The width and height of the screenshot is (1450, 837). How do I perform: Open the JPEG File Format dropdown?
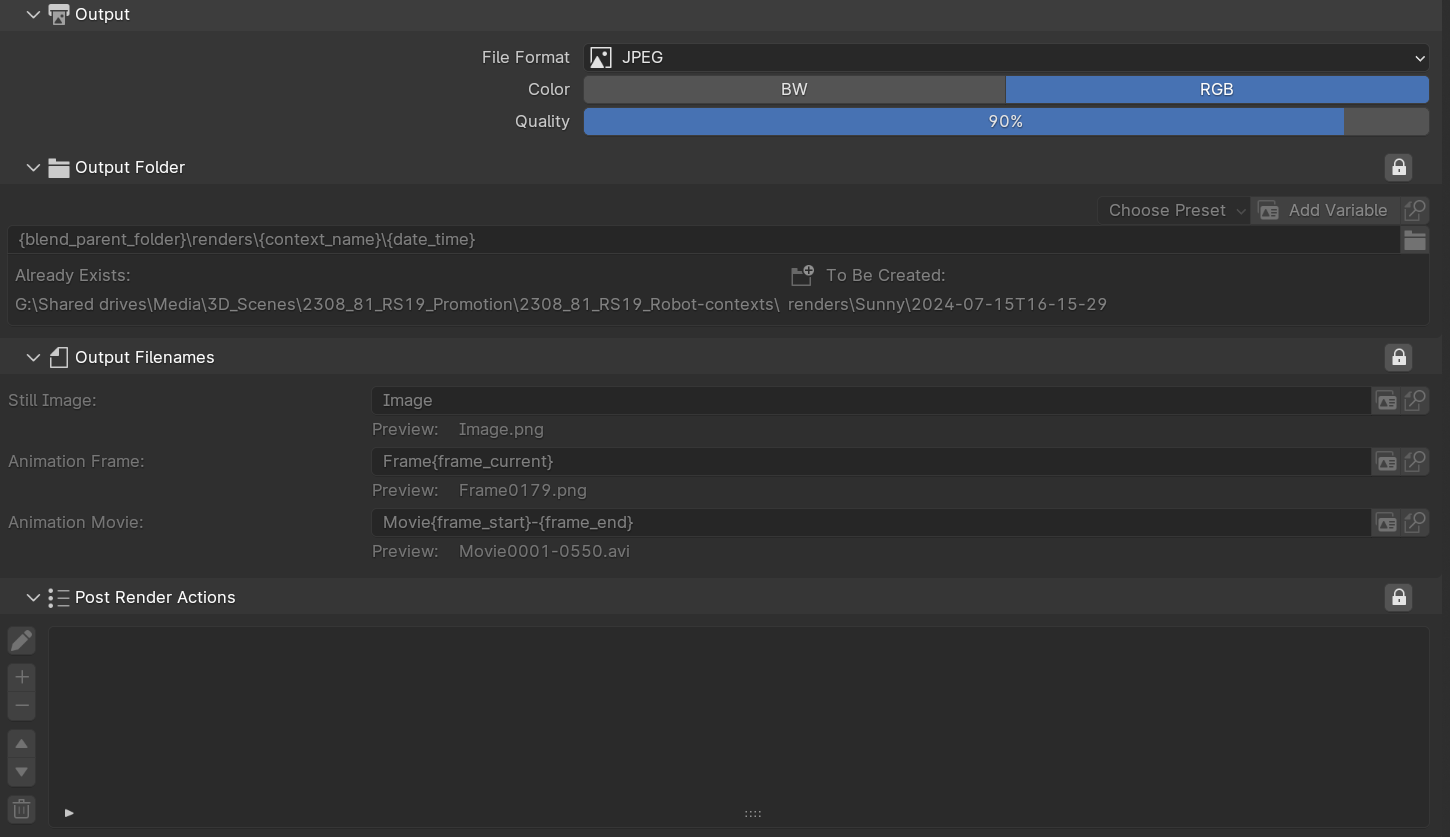(x=1007, y=57)
